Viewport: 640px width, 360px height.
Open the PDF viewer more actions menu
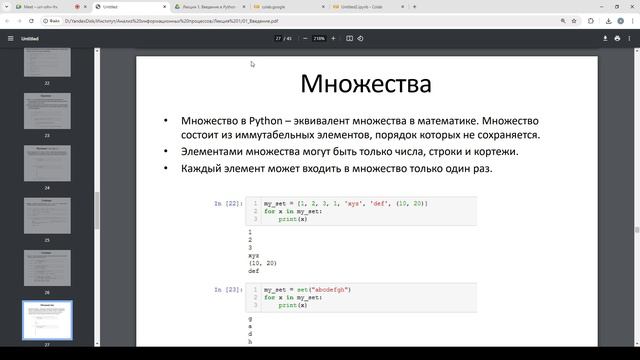(x=629, y=38)
